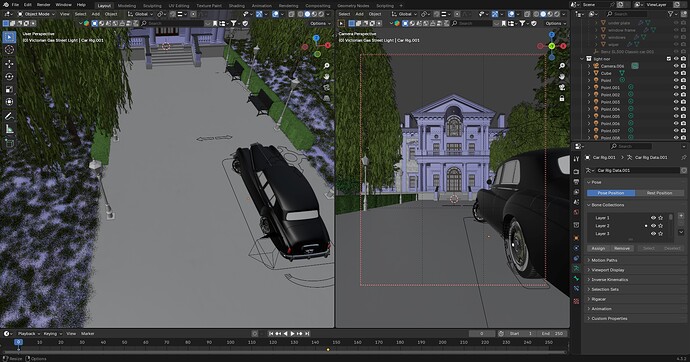Click zoom magnifier in left viewport
This screenshot has height=362, width=690.
coord(327,66)
